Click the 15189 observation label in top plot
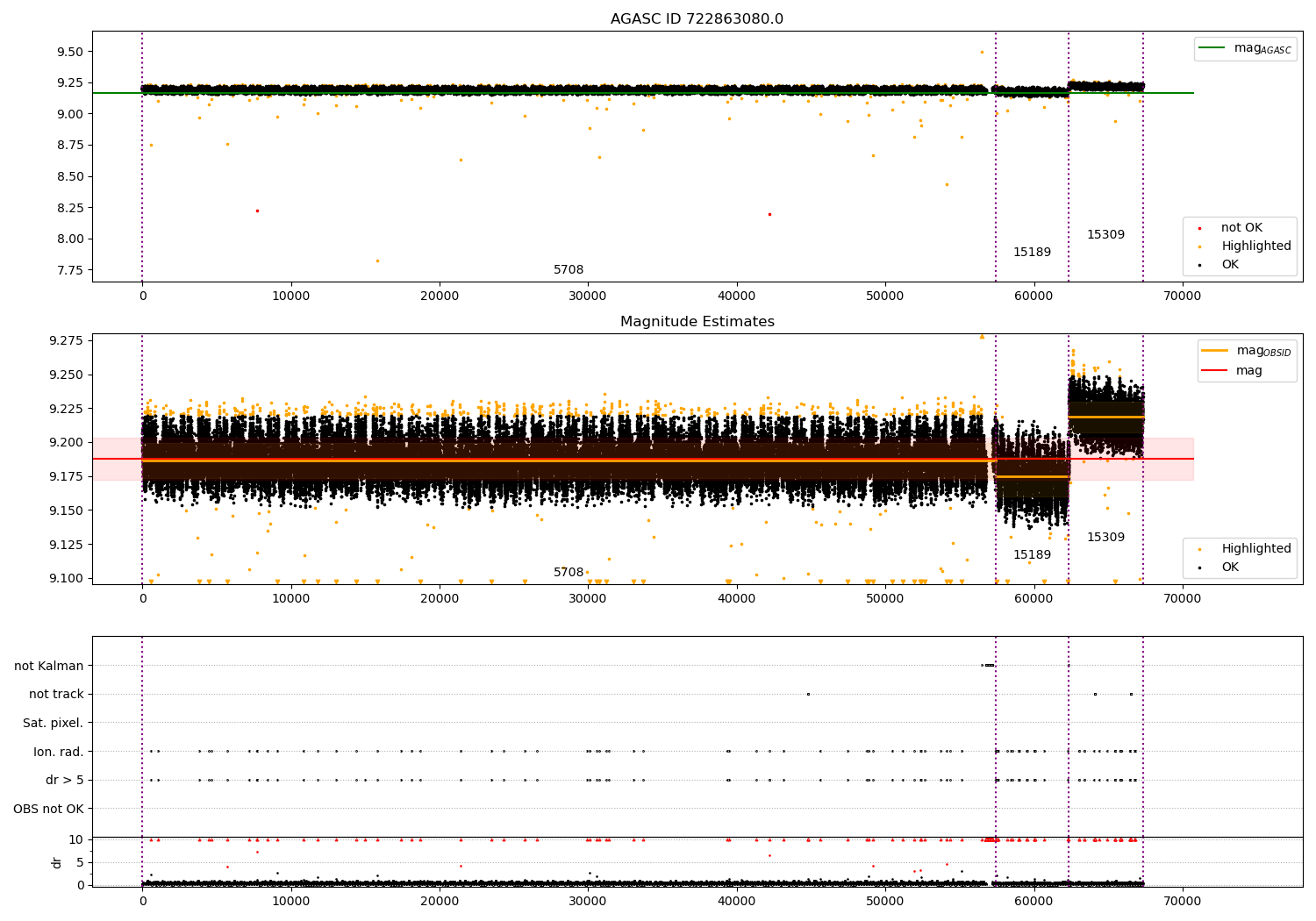The height and width of the screenshot is (921, 1316). 1032,253
